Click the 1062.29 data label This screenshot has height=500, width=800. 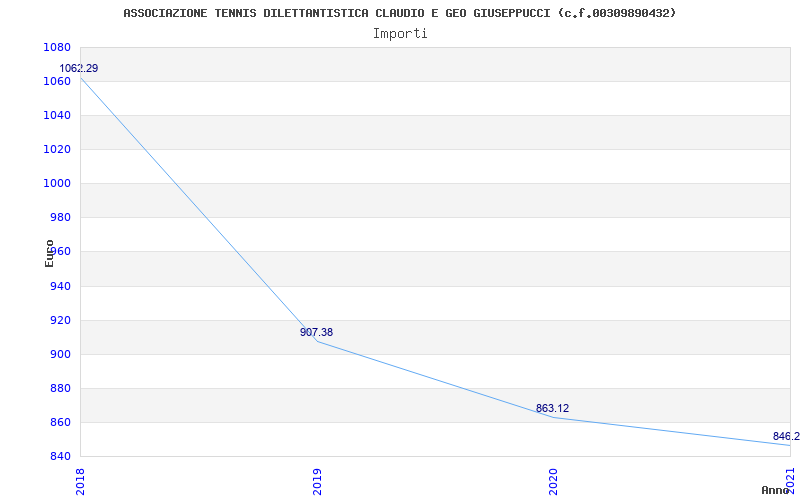point(79,68)
